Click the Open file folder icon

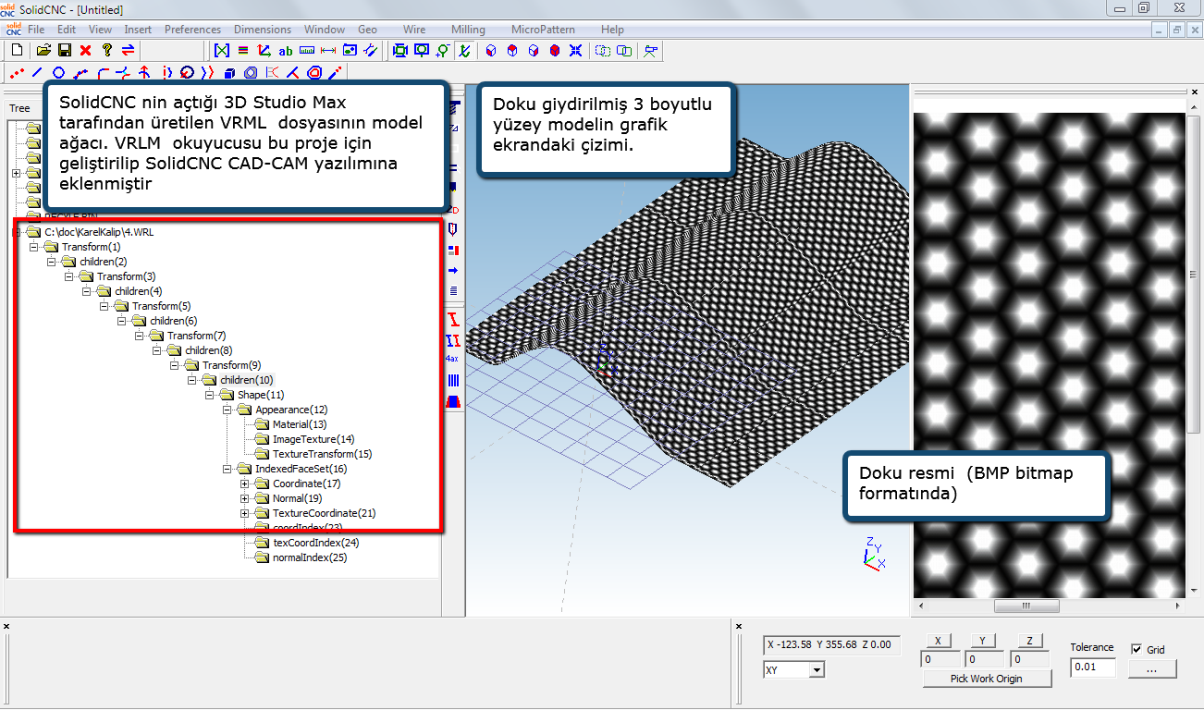point(43,50)
